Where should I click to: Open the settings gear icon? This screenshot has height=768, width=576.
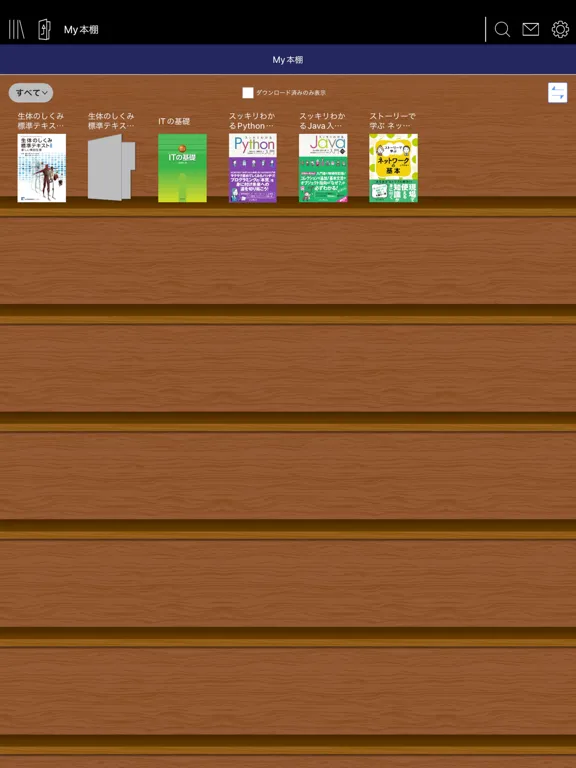tap(560, 29)
